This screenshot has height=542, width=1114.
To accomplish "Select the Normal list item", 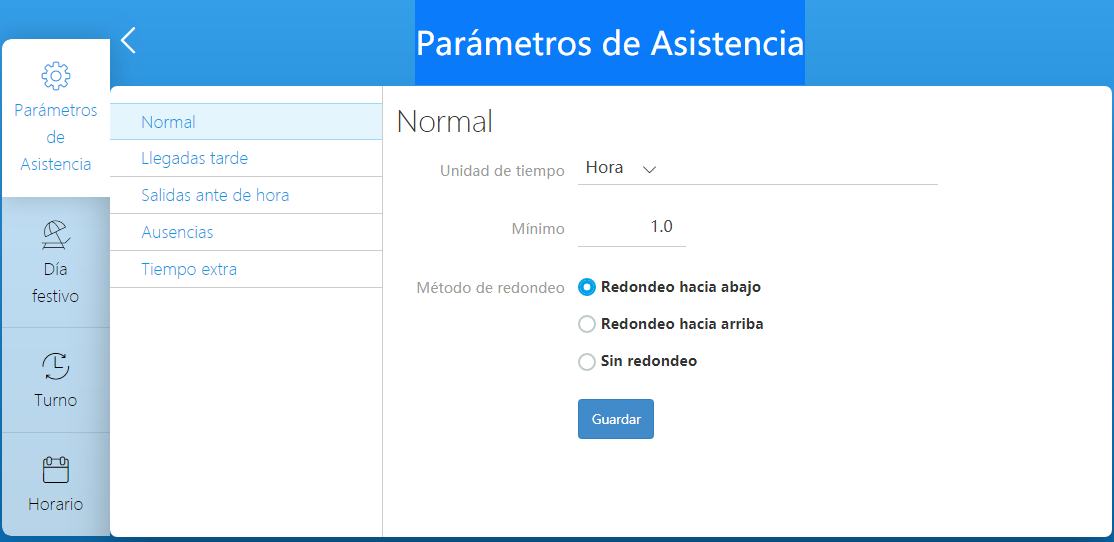I will pos(246,121).
